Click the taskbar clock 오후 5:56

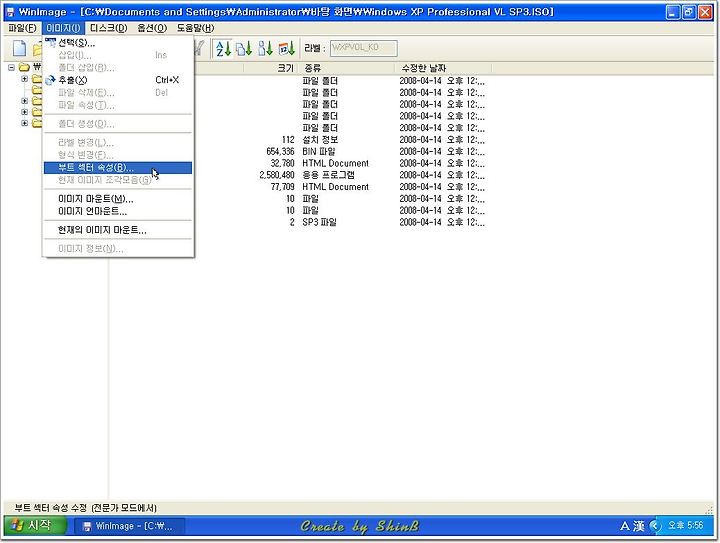tap(685, 525)
